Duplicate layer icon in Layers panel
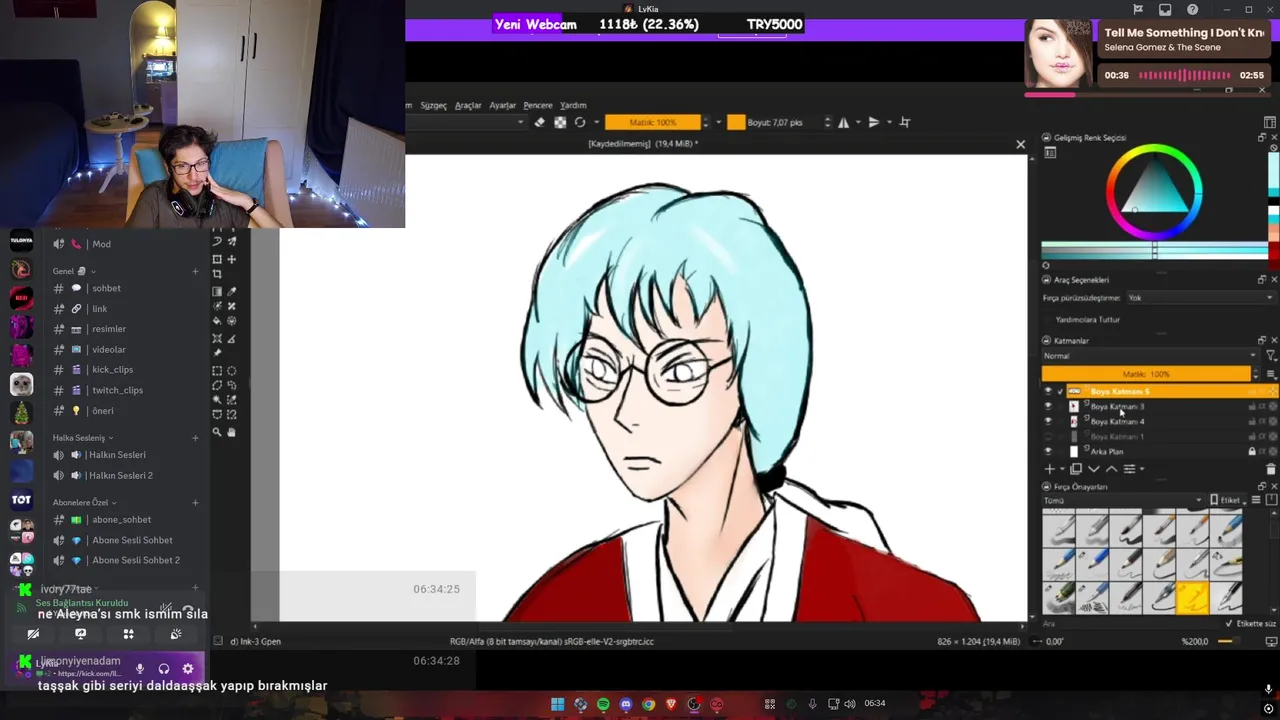The height and width of the screenshot is (720, 1280). [1076, 469]
